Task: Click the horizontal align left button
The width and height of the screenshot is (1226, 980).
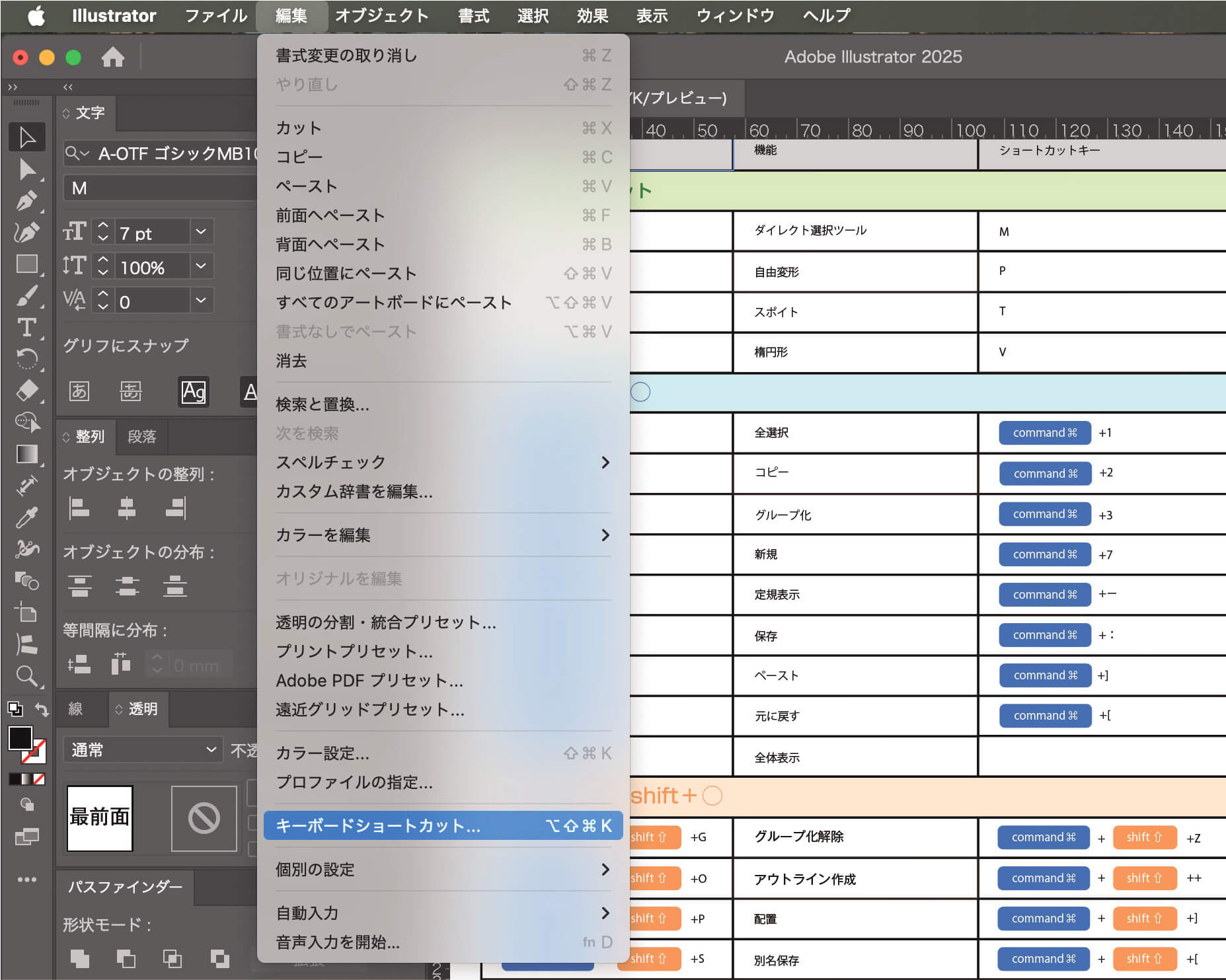Action: point(79,508)
